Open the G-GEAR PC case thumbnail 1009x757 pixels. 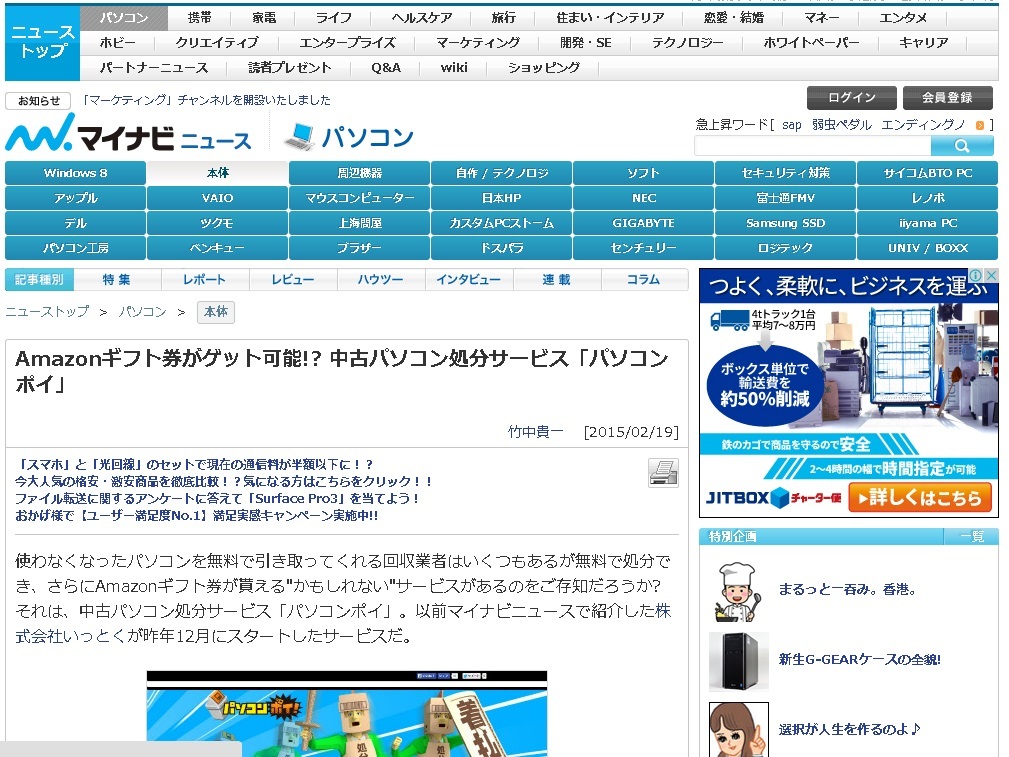point(738,660)
